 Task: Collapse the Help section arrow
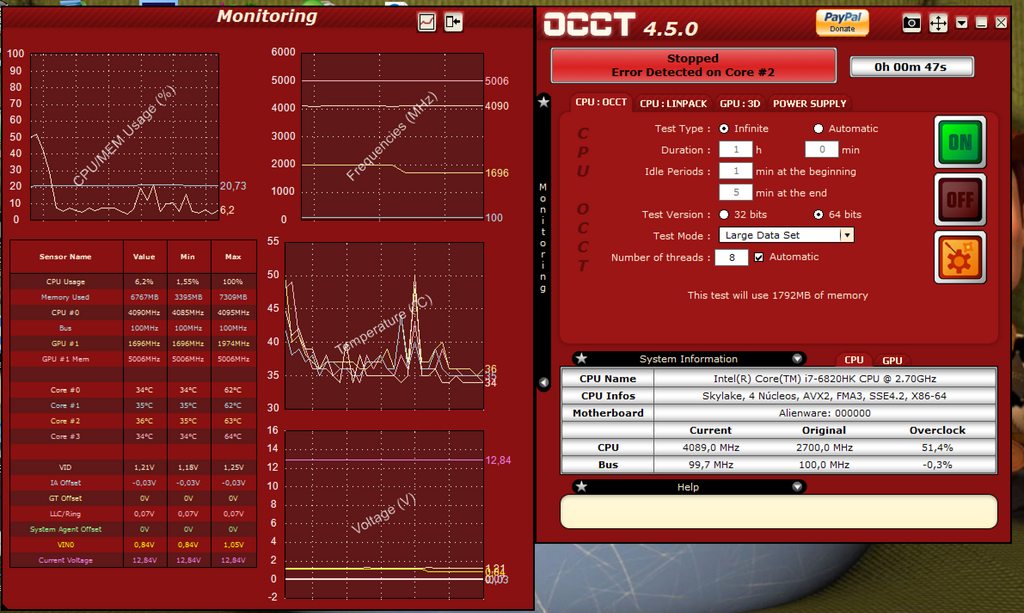(x=797, y=486)
